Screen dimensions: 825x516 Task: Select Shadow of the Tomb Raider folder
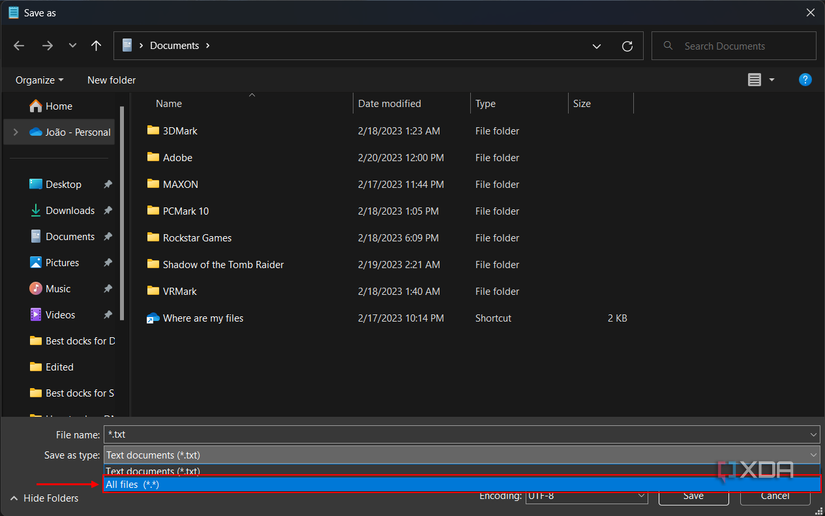pyautogui.click(x=223, y=265)
